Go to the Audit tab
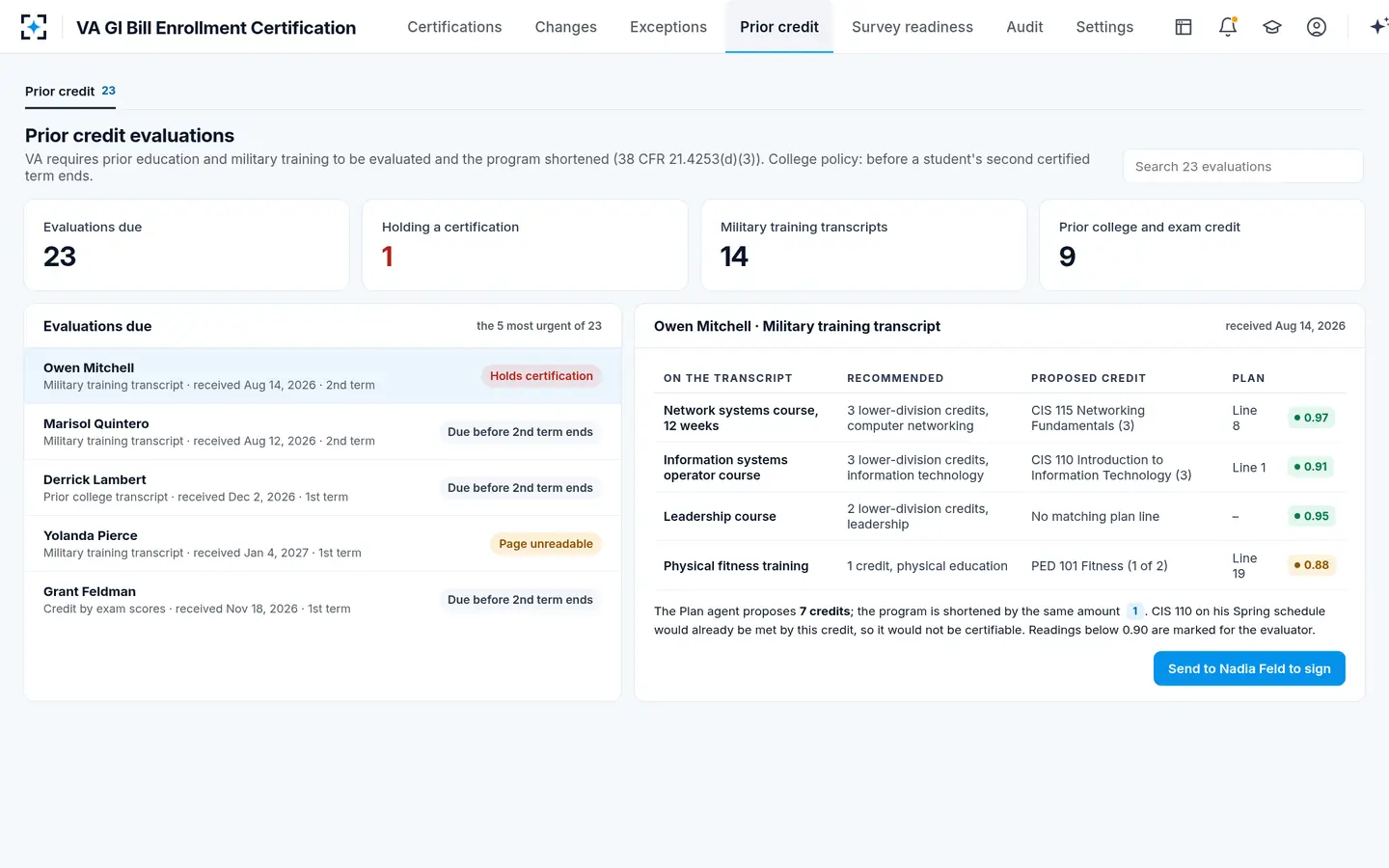1389x868 pixels. coord(1024,27)
